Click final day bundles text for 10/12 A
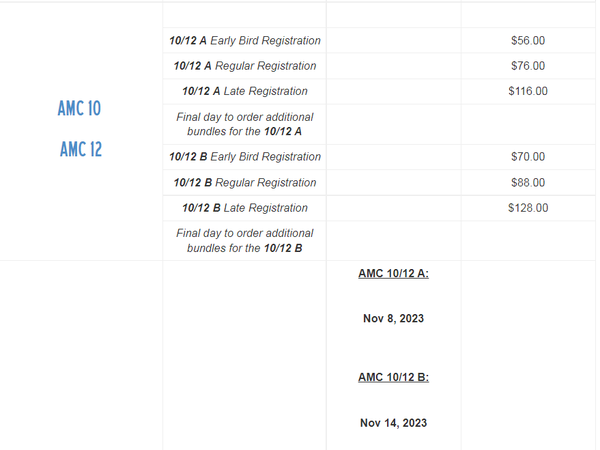The height and width of the screenshot is (450, 600). coord(245,124)
